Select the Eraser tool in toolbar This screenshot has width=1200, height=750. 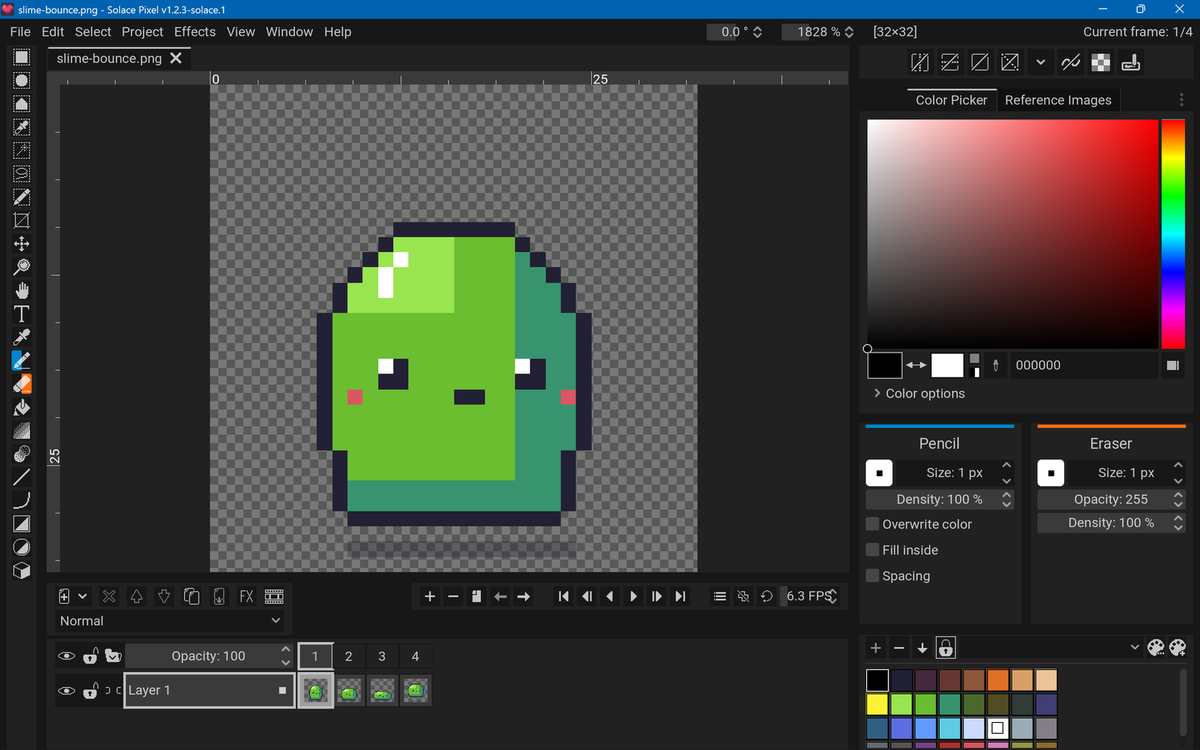[x=21, y=384]
